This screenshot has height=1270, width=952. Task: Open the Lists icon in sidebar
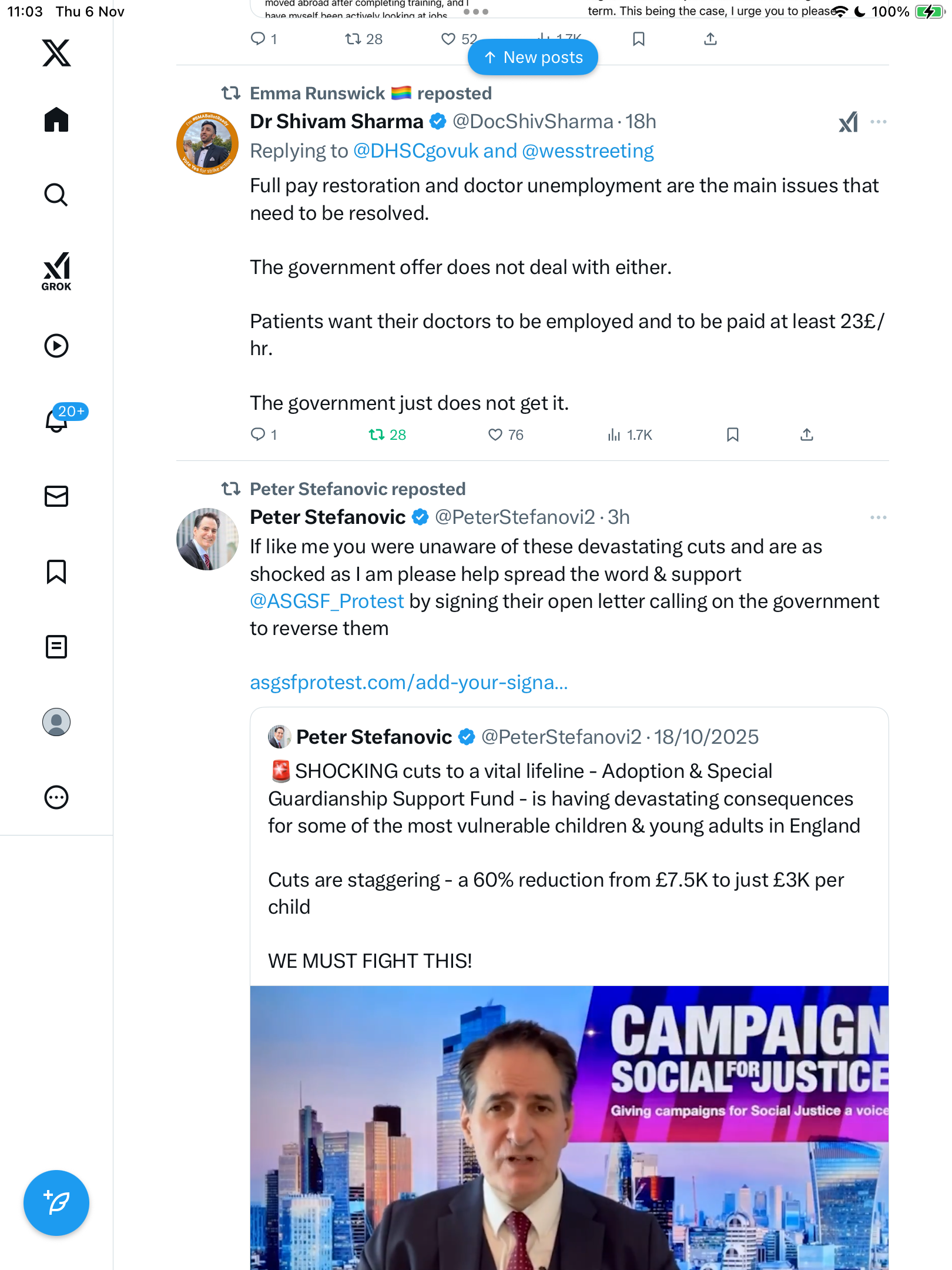[x=56, y=647]
